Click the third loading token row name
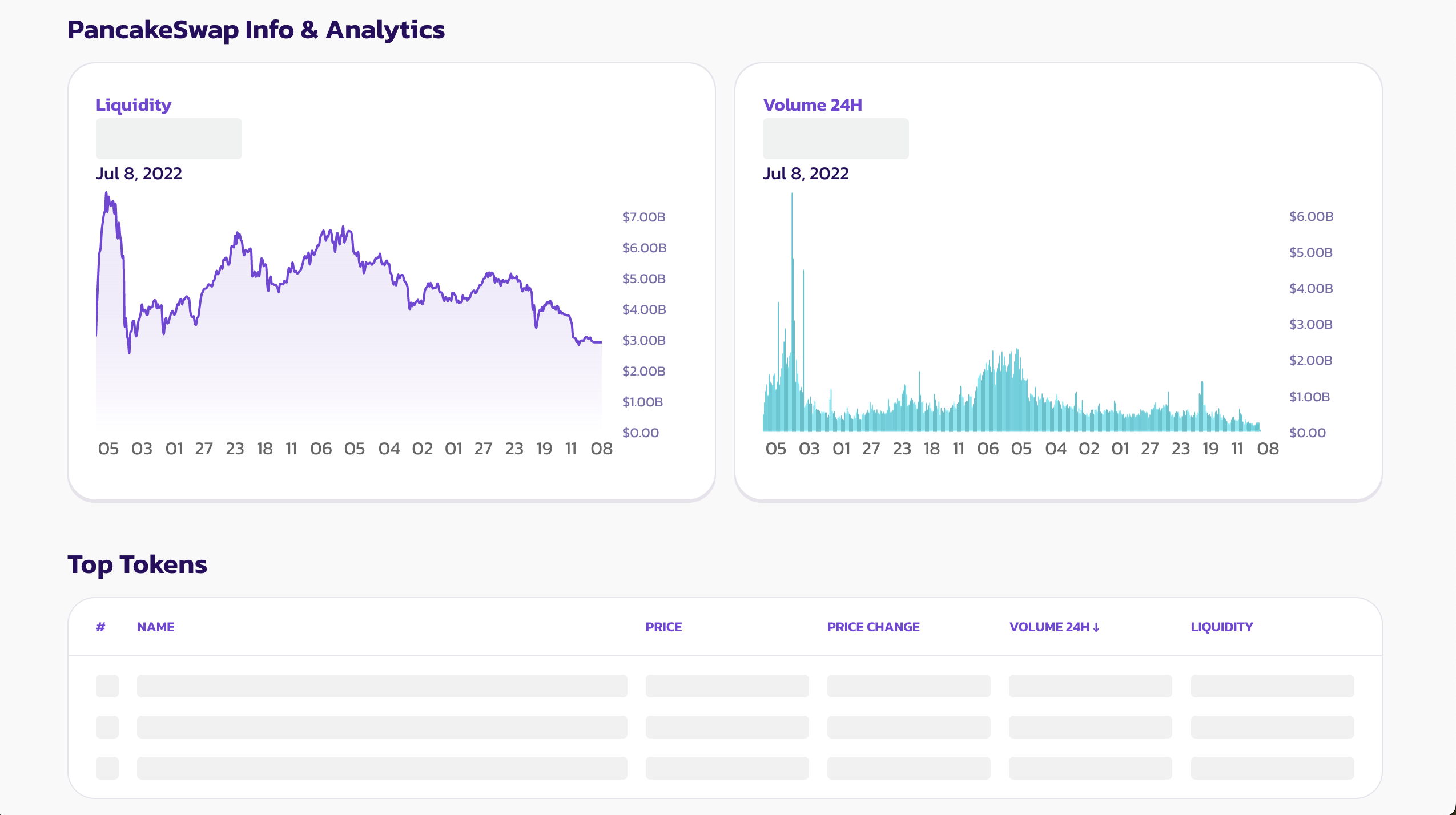Screen dimensions: 1456x815 point(381,768)
